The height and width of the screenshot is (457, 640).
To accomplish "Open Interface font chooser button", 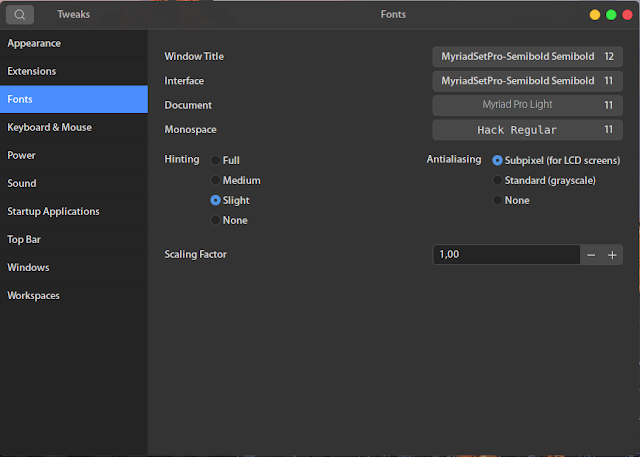I will coord(527,81).
